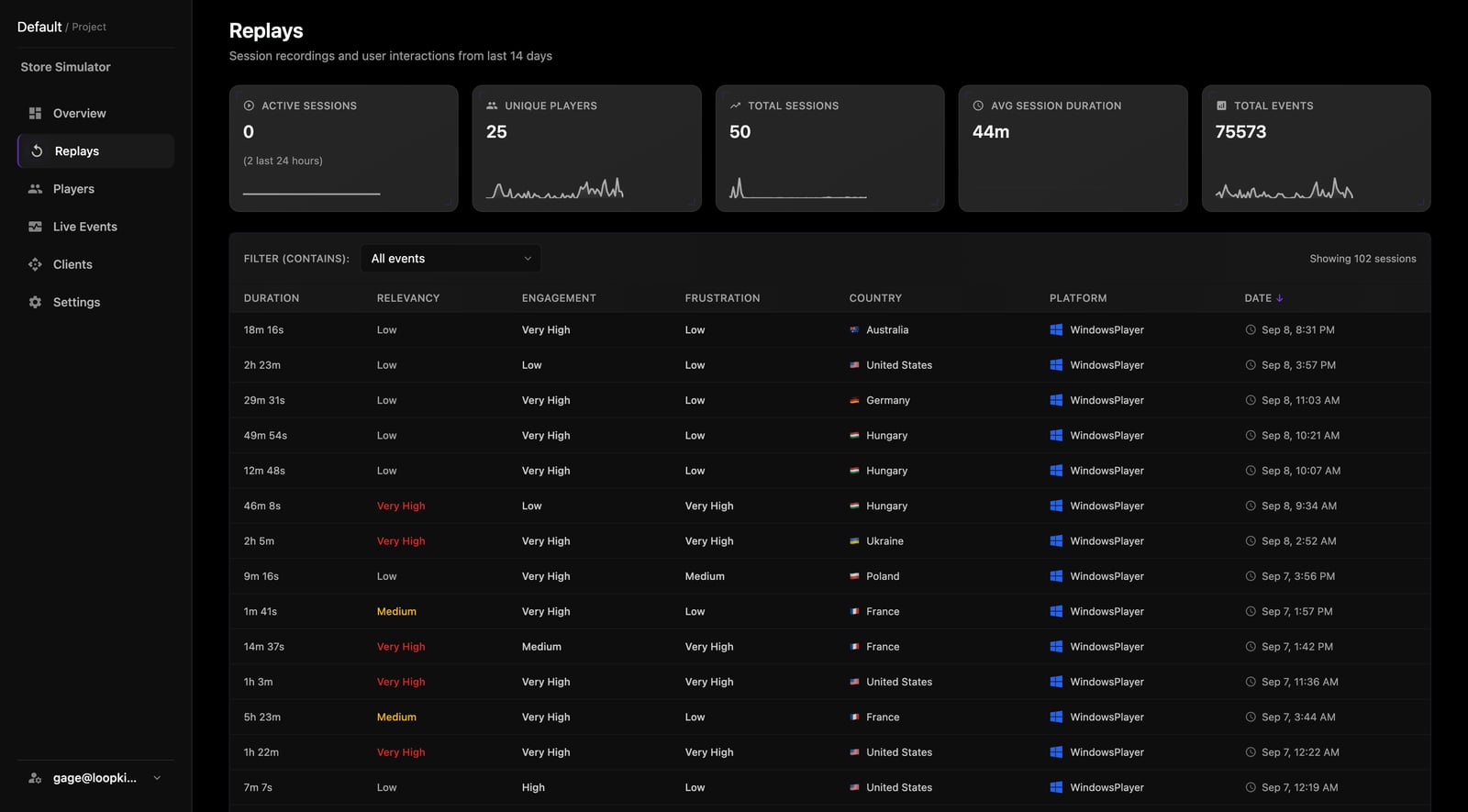Click the Sep 8, 11:03 AM date cell
This screenshot has height=812, width=1468.
pyautogui.click(x=1300, y=400)
